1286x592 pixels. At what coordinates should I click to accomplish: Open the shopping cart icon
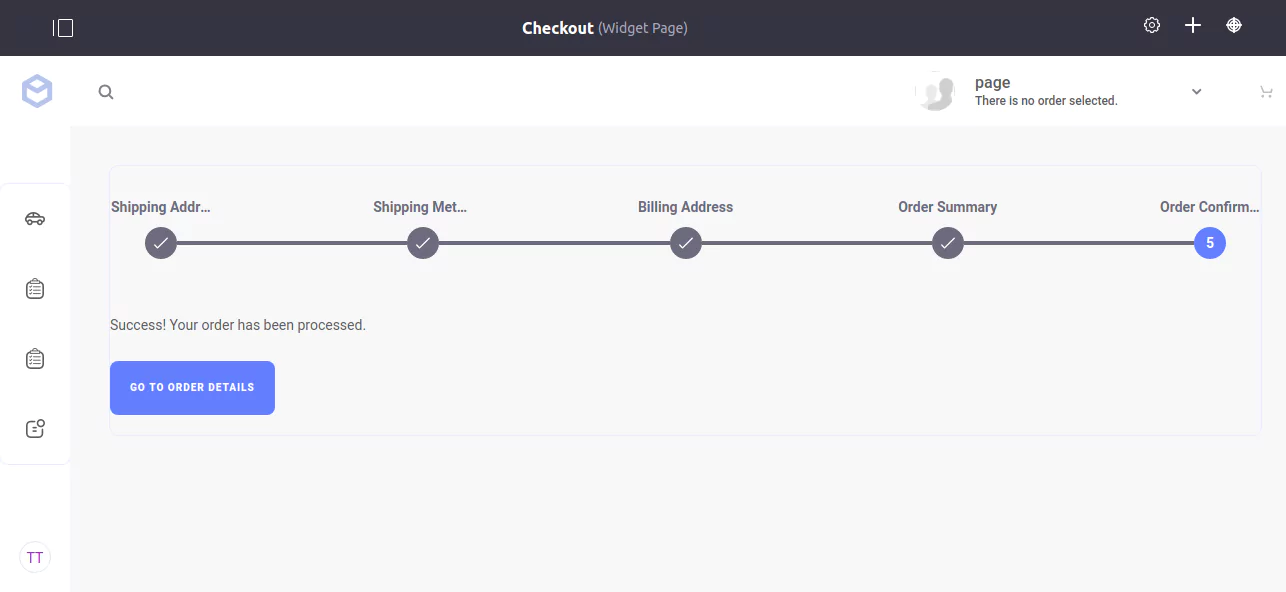pos(1266,92)
